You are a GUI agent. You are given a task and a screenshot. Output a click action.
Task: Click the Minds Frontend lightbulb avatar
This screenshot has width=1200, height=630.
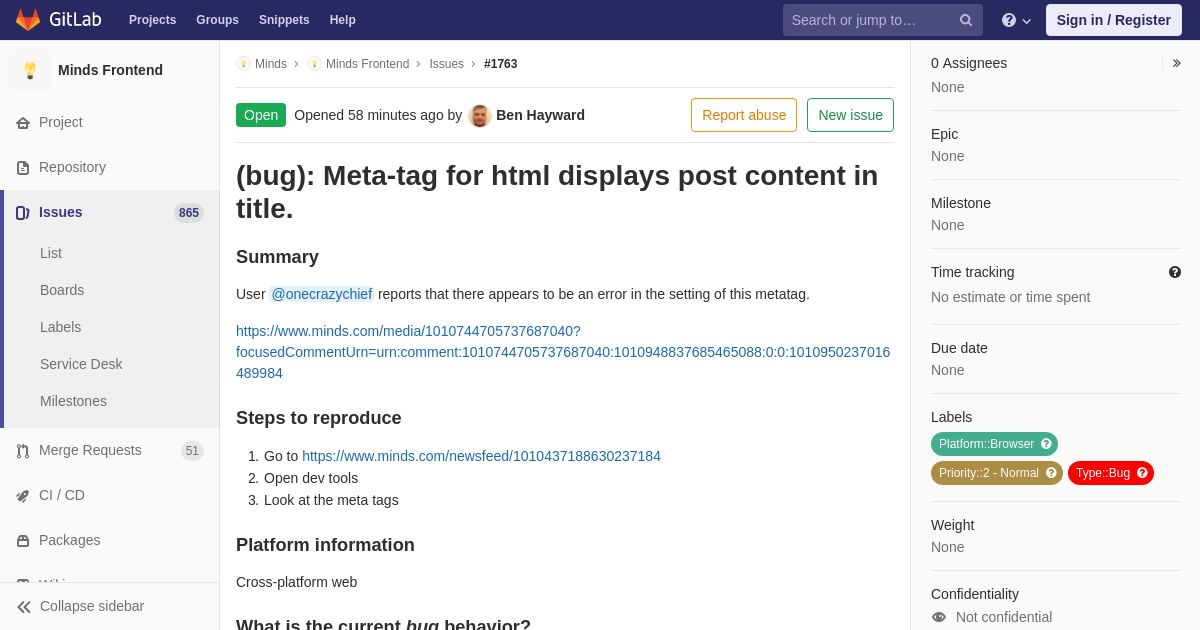pyautogui.click(x=30, y=70)
